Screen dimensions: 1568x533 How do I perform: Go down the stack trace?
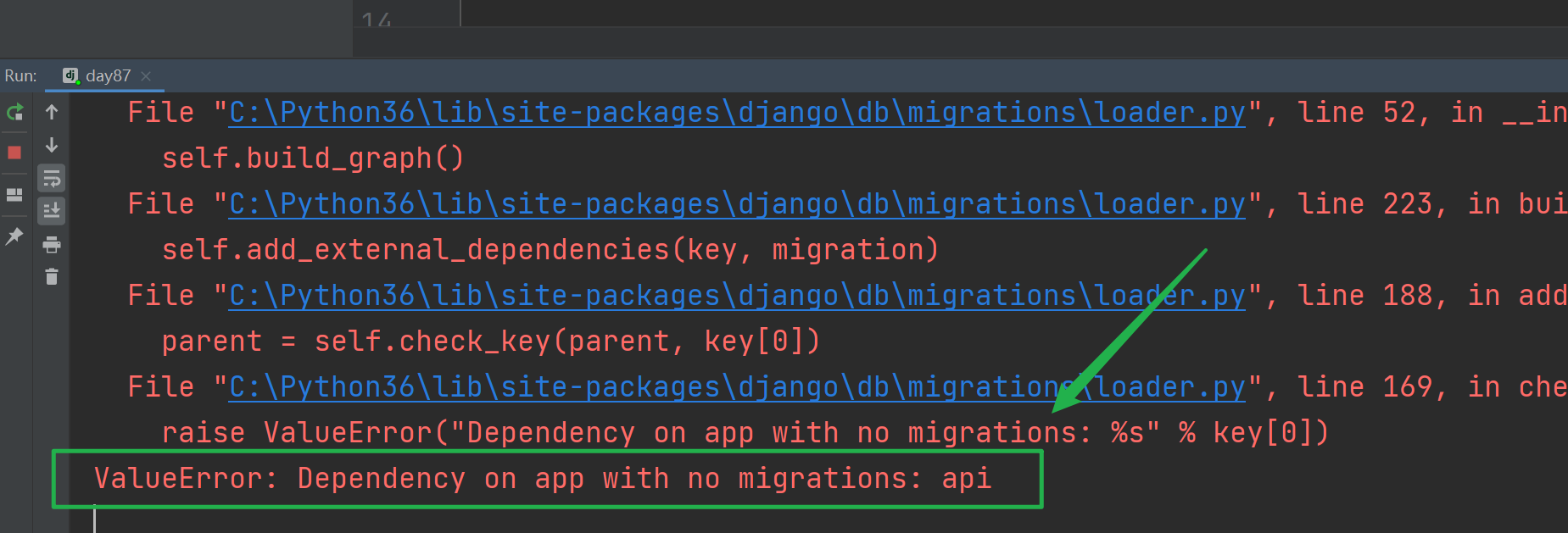[52, 145]
